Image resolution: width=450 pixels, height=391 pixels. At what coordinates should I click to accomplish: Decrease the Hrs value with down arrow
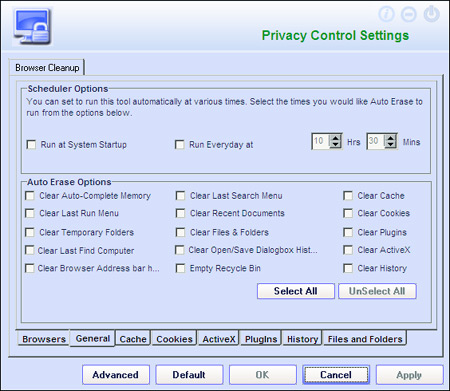(335, 144)
